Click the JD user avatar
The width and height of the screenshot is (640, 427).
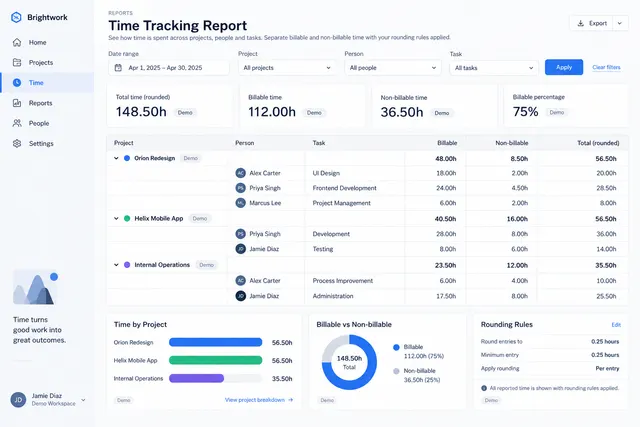tap(18, 400)
